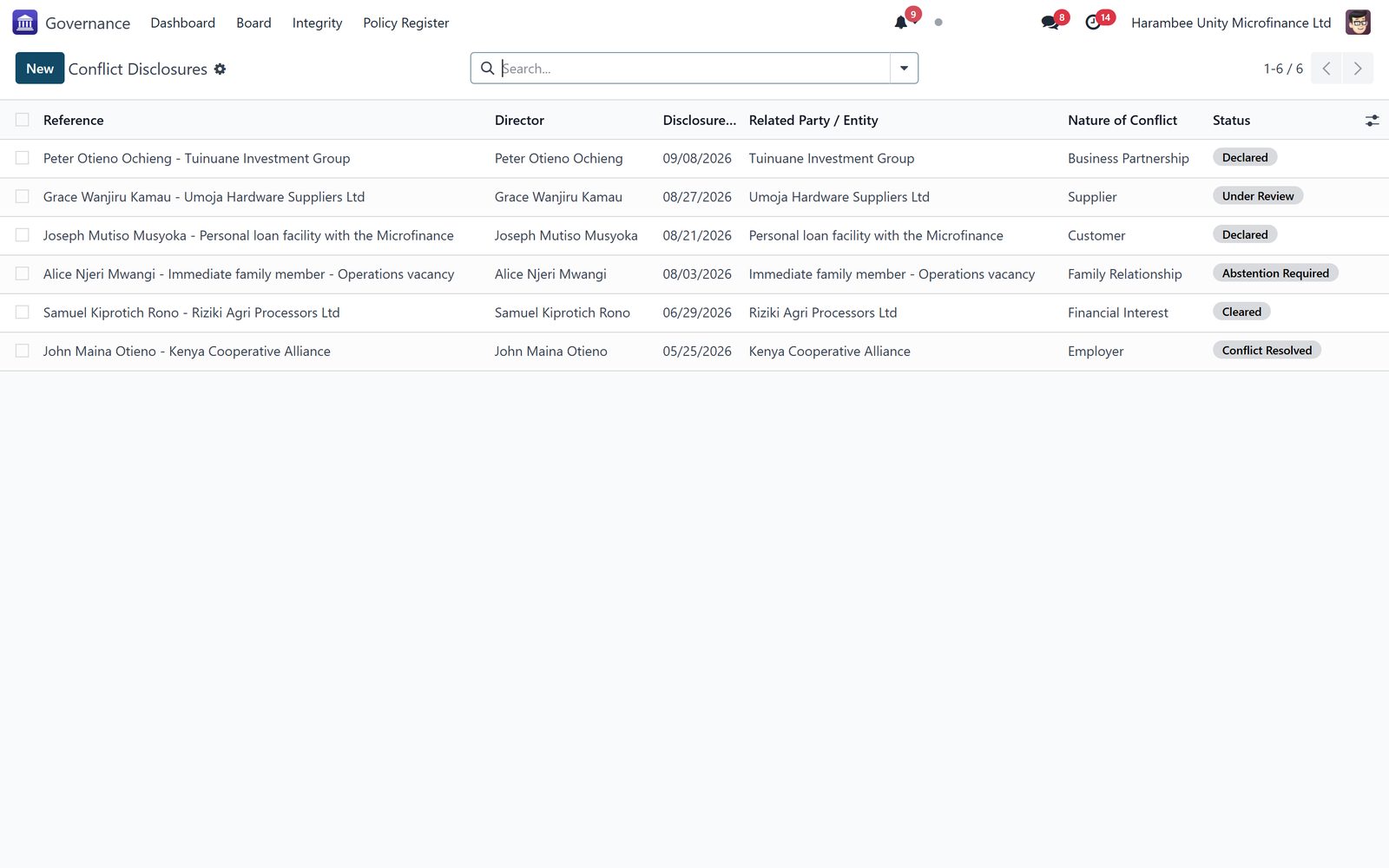Image resolution: width=1389 pixels, height=868 pixels.
Task: Sort by the Director column header
Action: point(519,121)
